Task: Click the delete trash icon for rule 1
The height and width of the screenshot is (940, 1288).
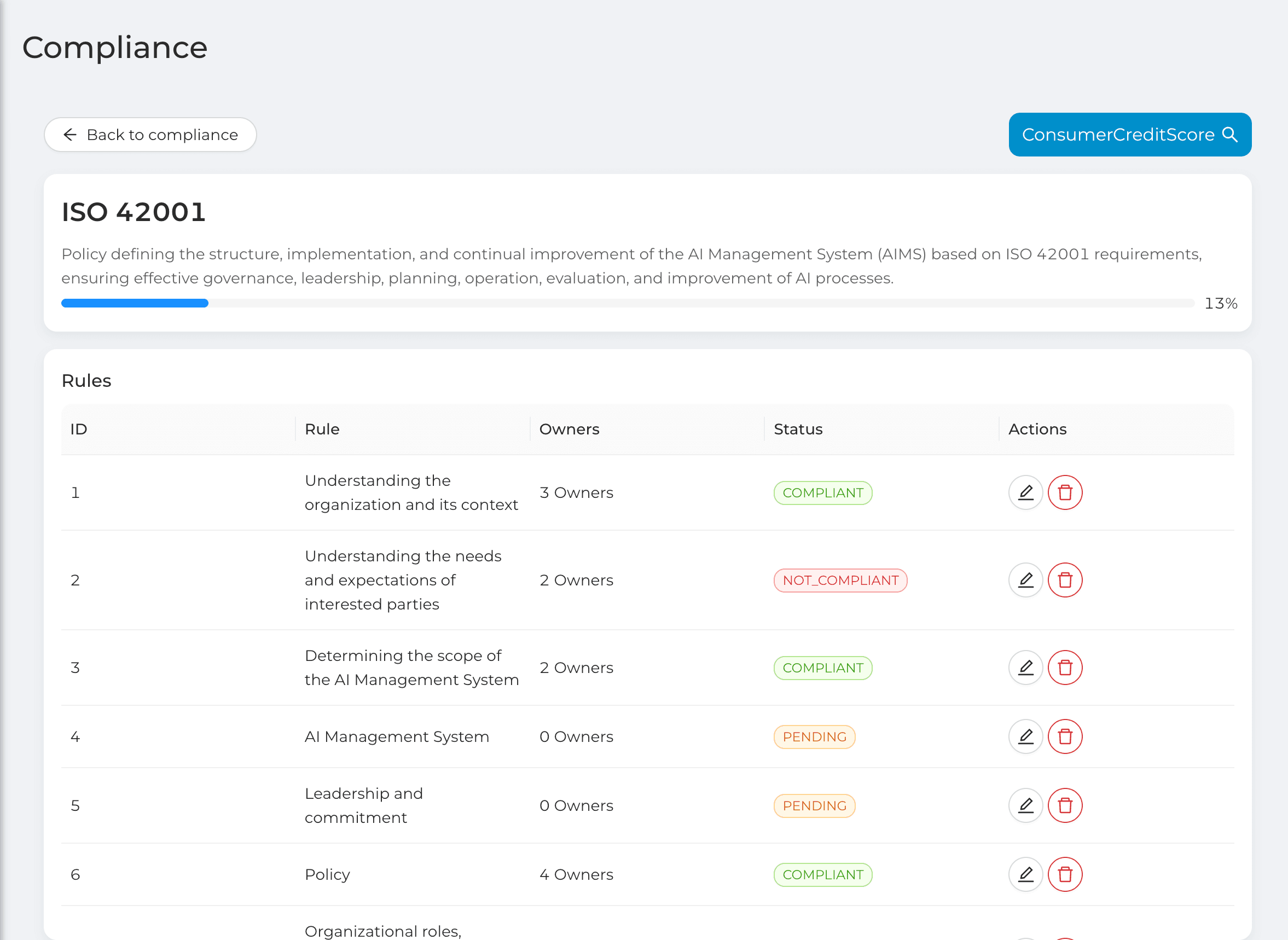Action: tap(1065, 492)
